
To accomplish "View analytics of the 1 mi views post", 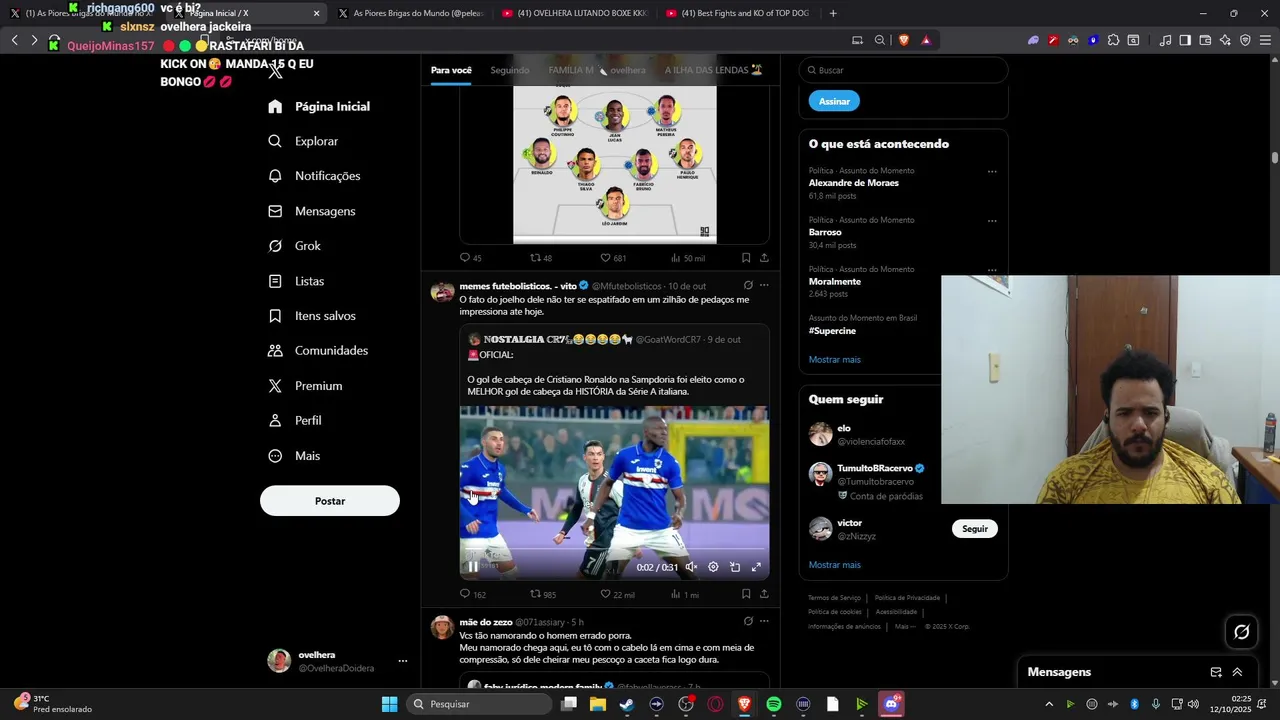I will click(684, 594).
